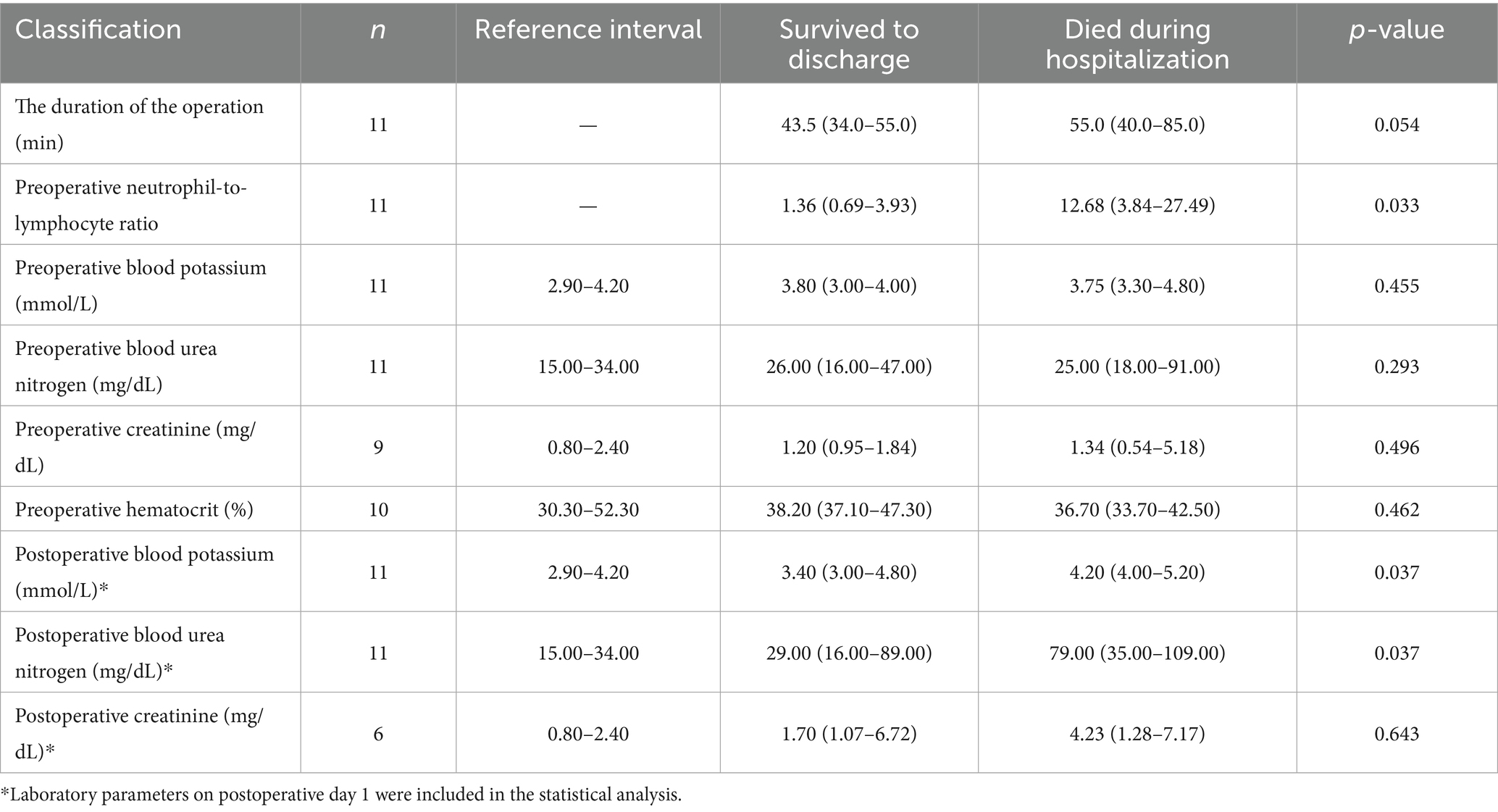This screenshot has width=1498, height=812.
Task: Click the Classification column header
Action: (99, 30)
